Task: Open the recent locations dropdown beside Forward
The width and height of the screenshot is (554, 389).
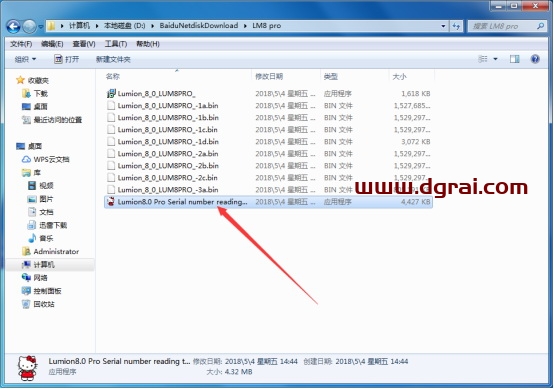Action: click(41, 26)
